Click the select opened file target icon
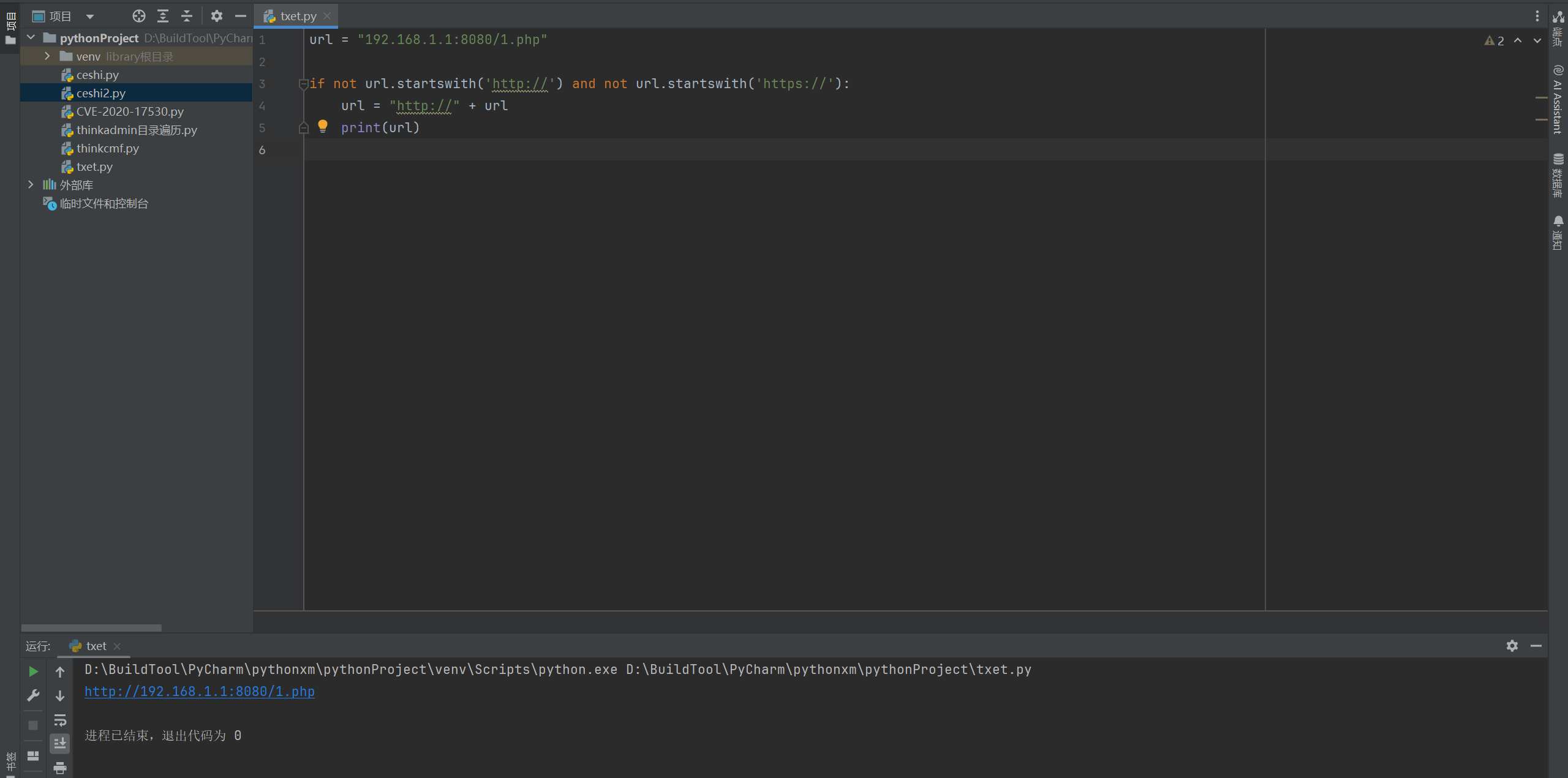 (139, 17)
